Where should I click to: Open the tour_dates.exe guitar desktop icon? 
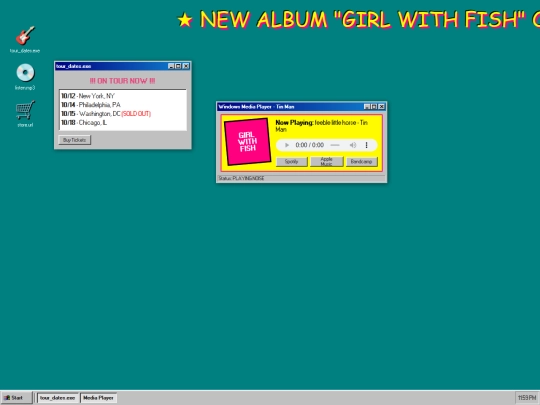pyautogui.click(x=25, y=39)
